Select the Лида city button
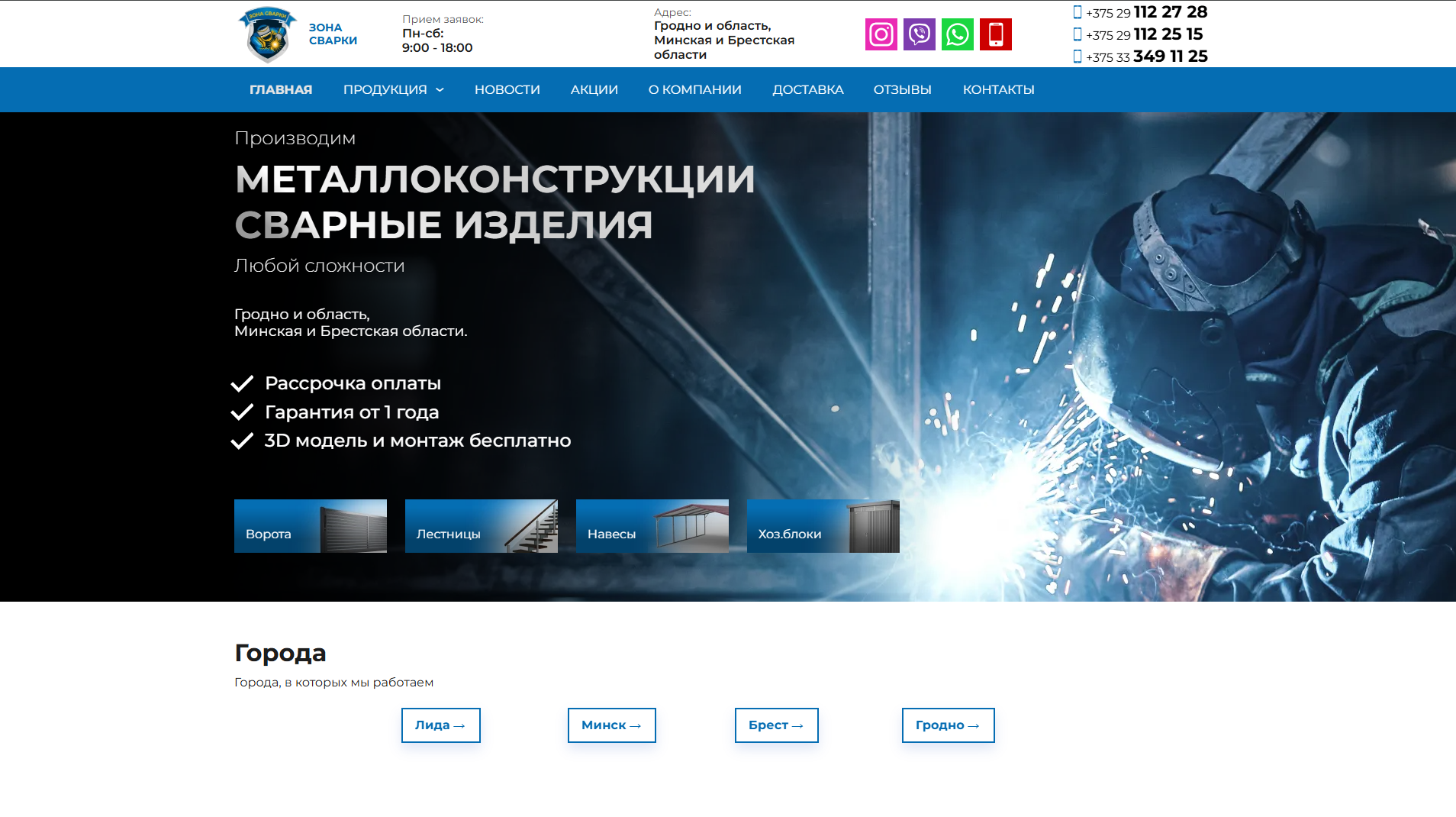This screenshot has height=817, width=1456. click(441, 725)
